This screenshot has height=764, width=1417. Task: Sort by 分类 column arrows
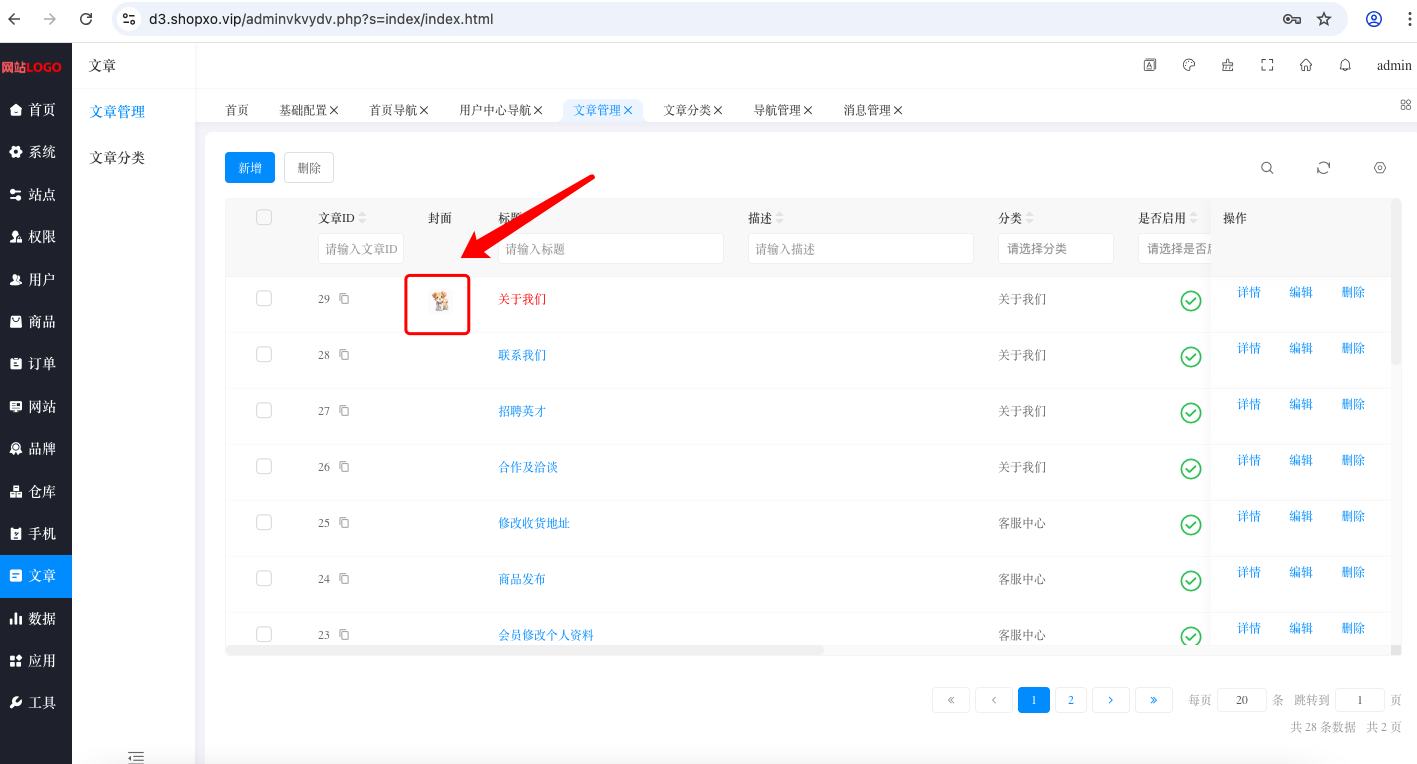pyautogui.click(x=1030, y=218)
